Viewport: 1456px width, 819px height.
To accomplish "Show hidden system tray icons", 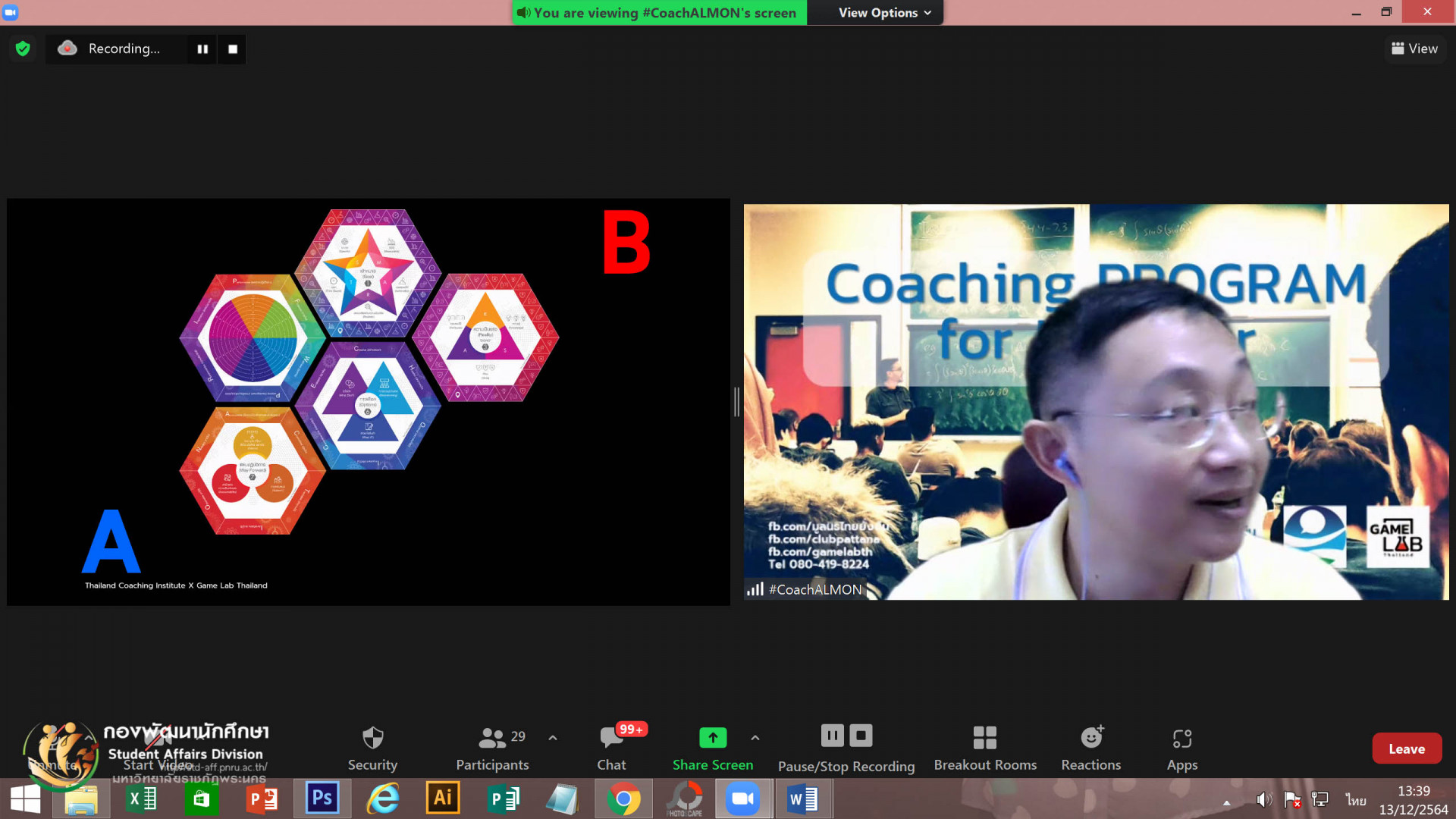I will 1226,802.
